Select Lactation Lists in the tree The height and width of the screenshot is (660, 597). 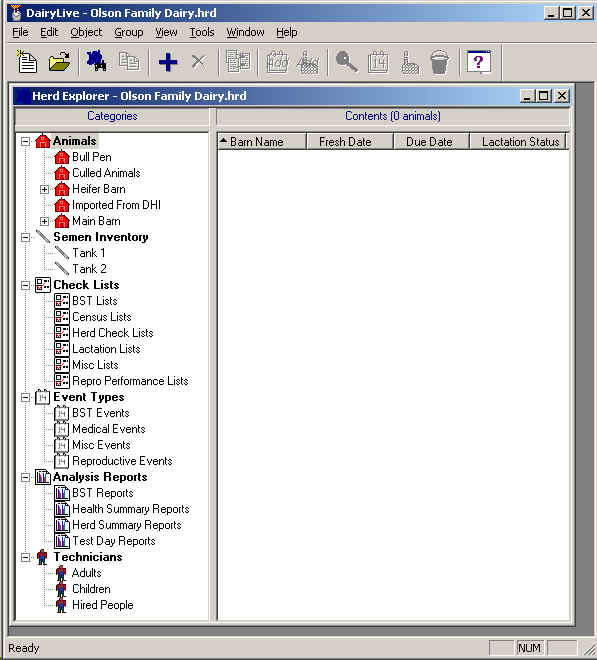pyautogui.click(x=106, y=349)
